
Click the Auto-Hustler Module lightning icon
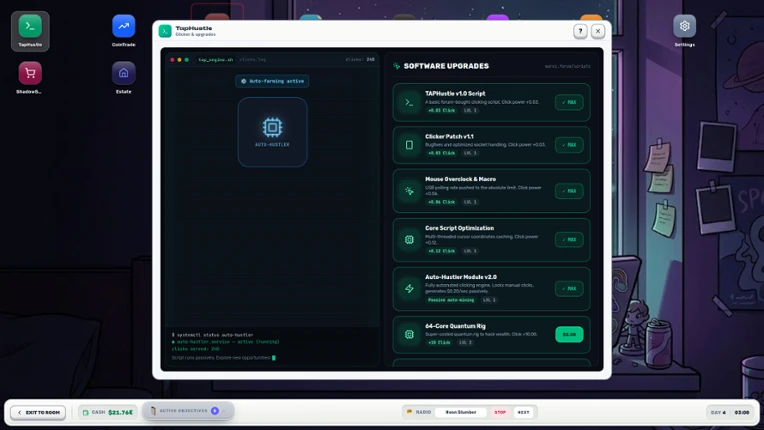(409, 288)
